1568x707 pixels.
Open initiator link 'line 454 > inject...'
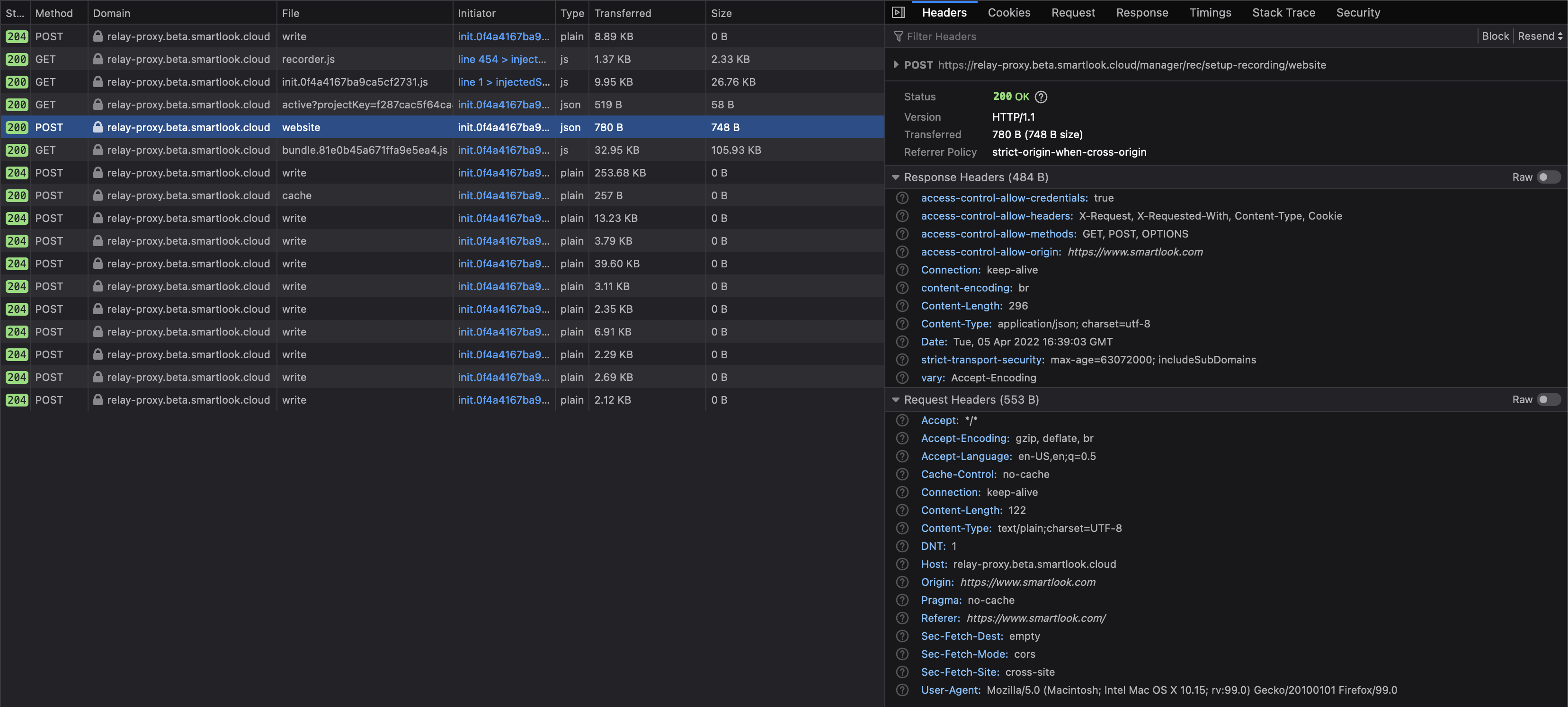[x=501, y=59]
